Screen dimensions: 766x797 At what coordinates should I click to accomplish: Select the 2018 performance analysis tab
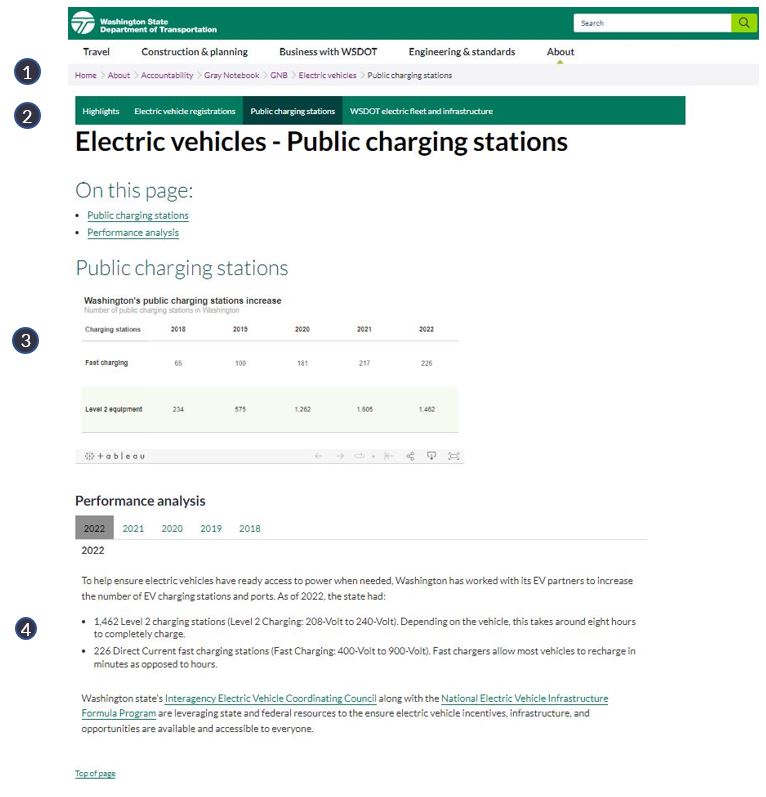(x=250, y=528)
